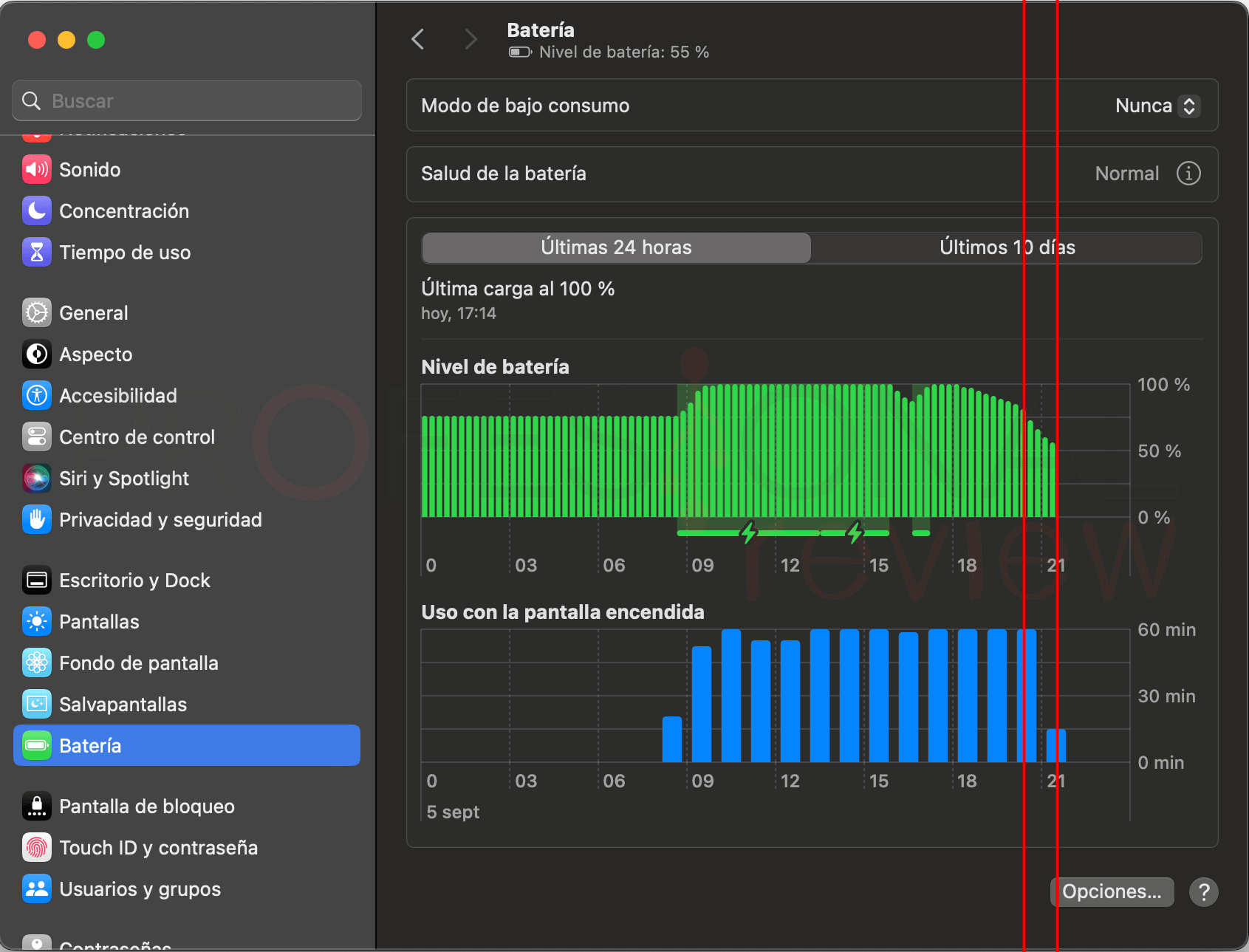
Task: Click 'Nivel de batería: 55 %' subtitle
Action: pyautogui.click(x=624, y=52)
